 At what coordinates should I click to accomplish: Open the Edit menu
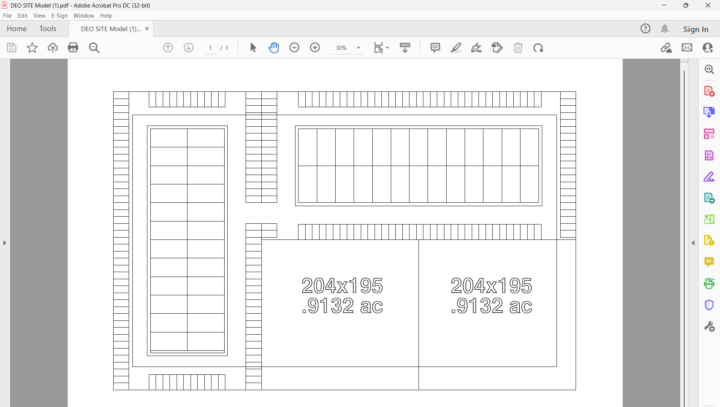[22, 16]
